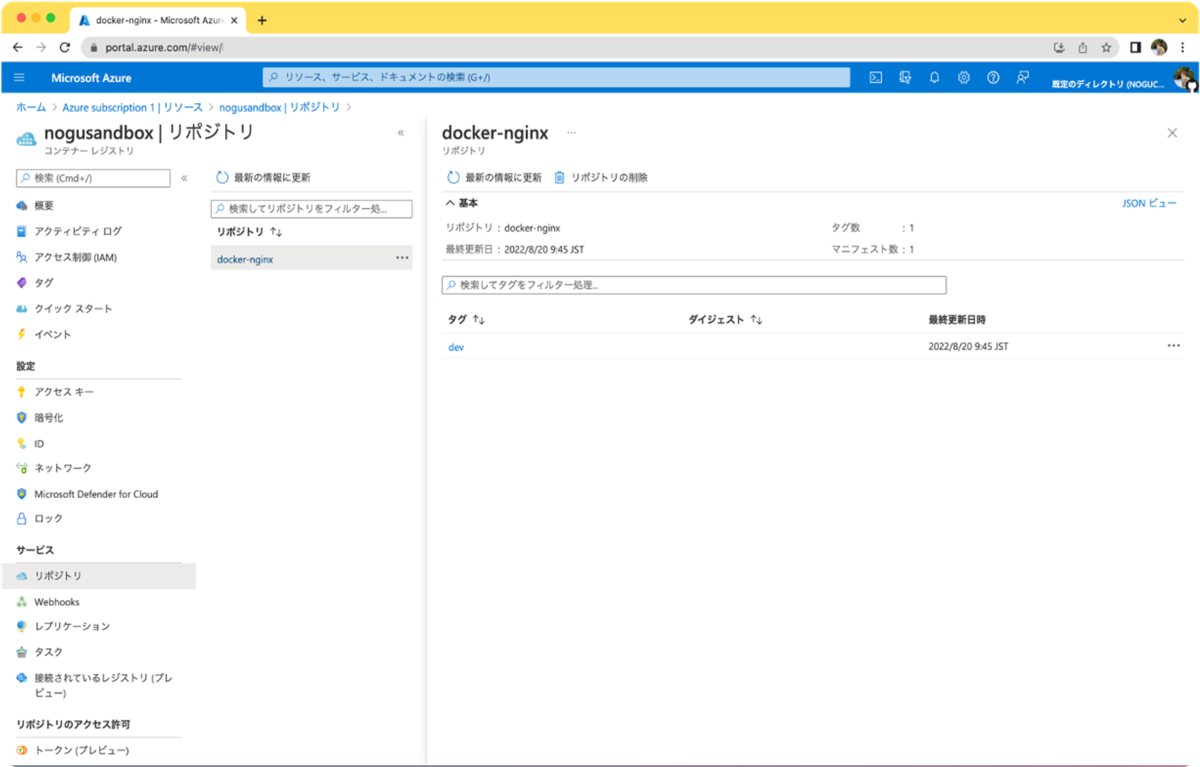Bookmark this page with the star
The image size is (1200, 767).
point(1106,47)
